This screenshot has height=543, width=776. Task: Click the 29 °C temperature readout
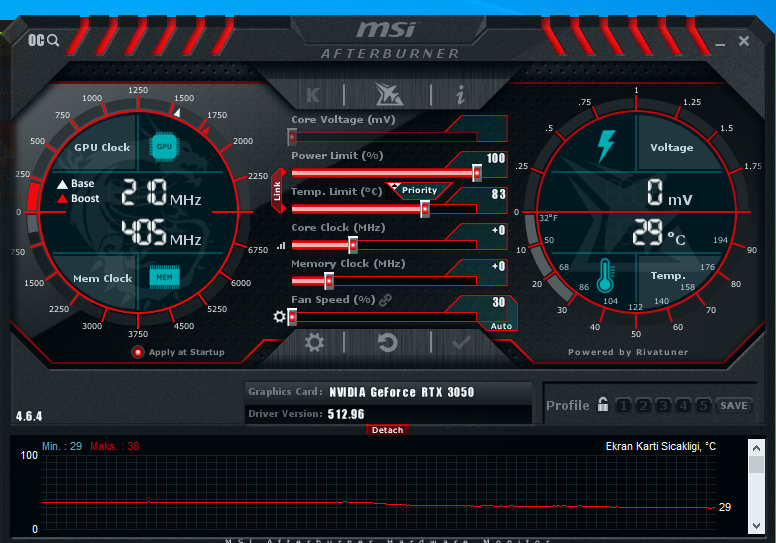[x=659, y=233]
